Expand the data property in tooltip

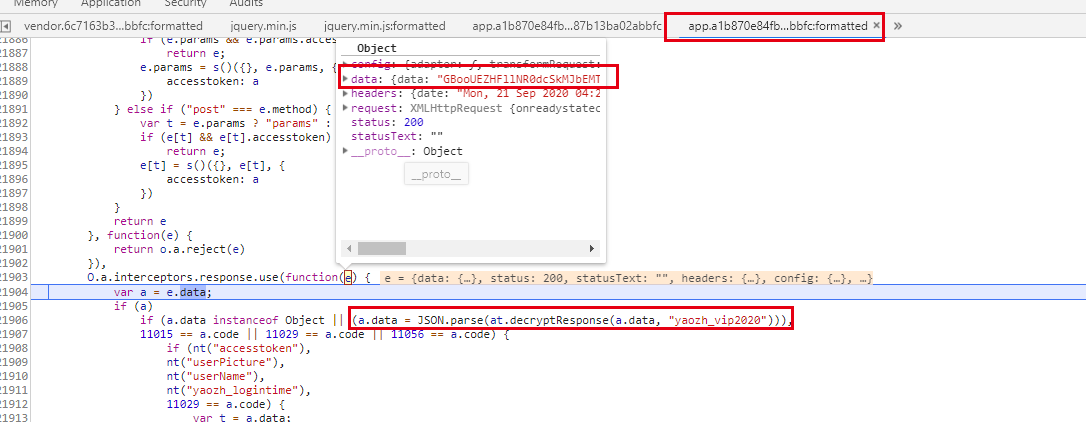[x=346, y=79]
